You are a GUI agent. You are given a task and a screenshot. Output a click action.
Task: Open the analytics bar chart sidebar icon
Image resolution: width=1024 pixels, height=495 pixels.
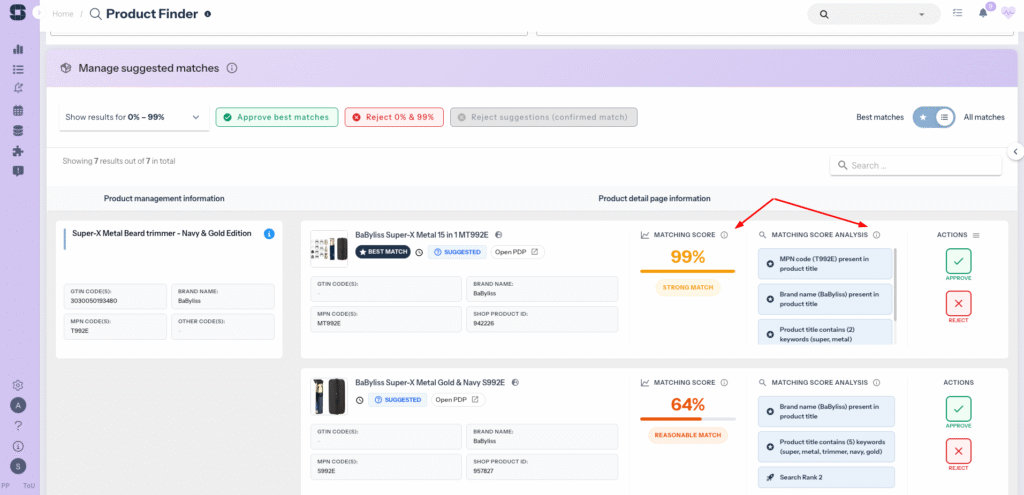point(18,49)
